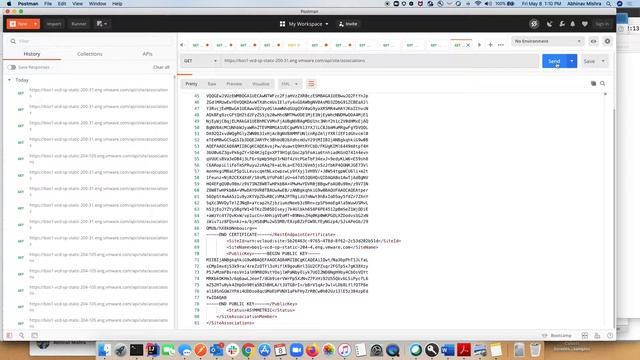Switch to the Collections sidebar tab

click(x=90, y=54)
